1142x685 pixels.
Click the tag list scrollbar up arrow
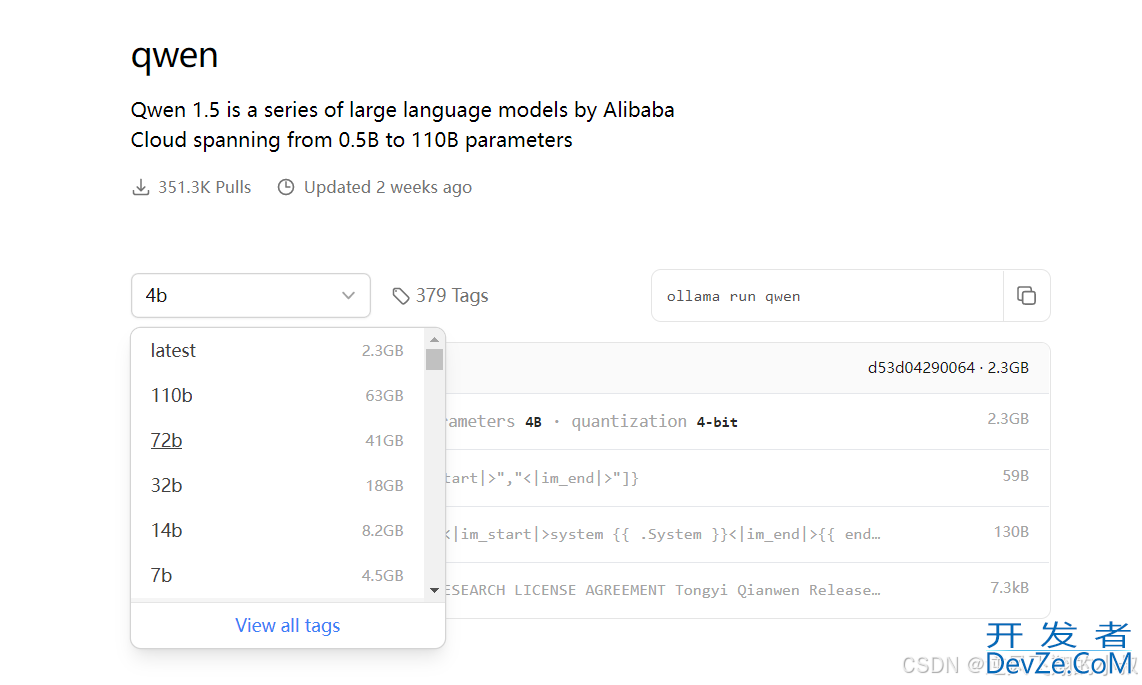click(x=435, y=339)
